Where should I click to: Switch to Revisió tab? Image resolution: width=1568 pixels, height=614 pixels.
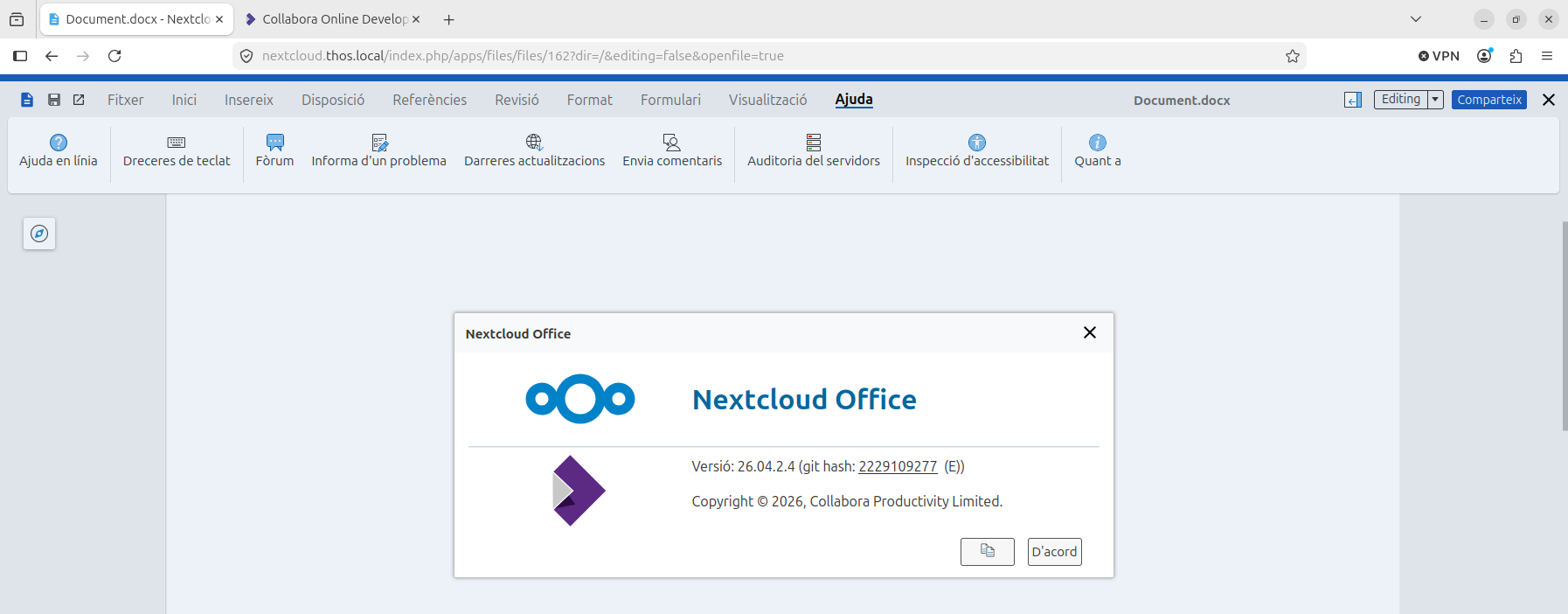[517, 100]
